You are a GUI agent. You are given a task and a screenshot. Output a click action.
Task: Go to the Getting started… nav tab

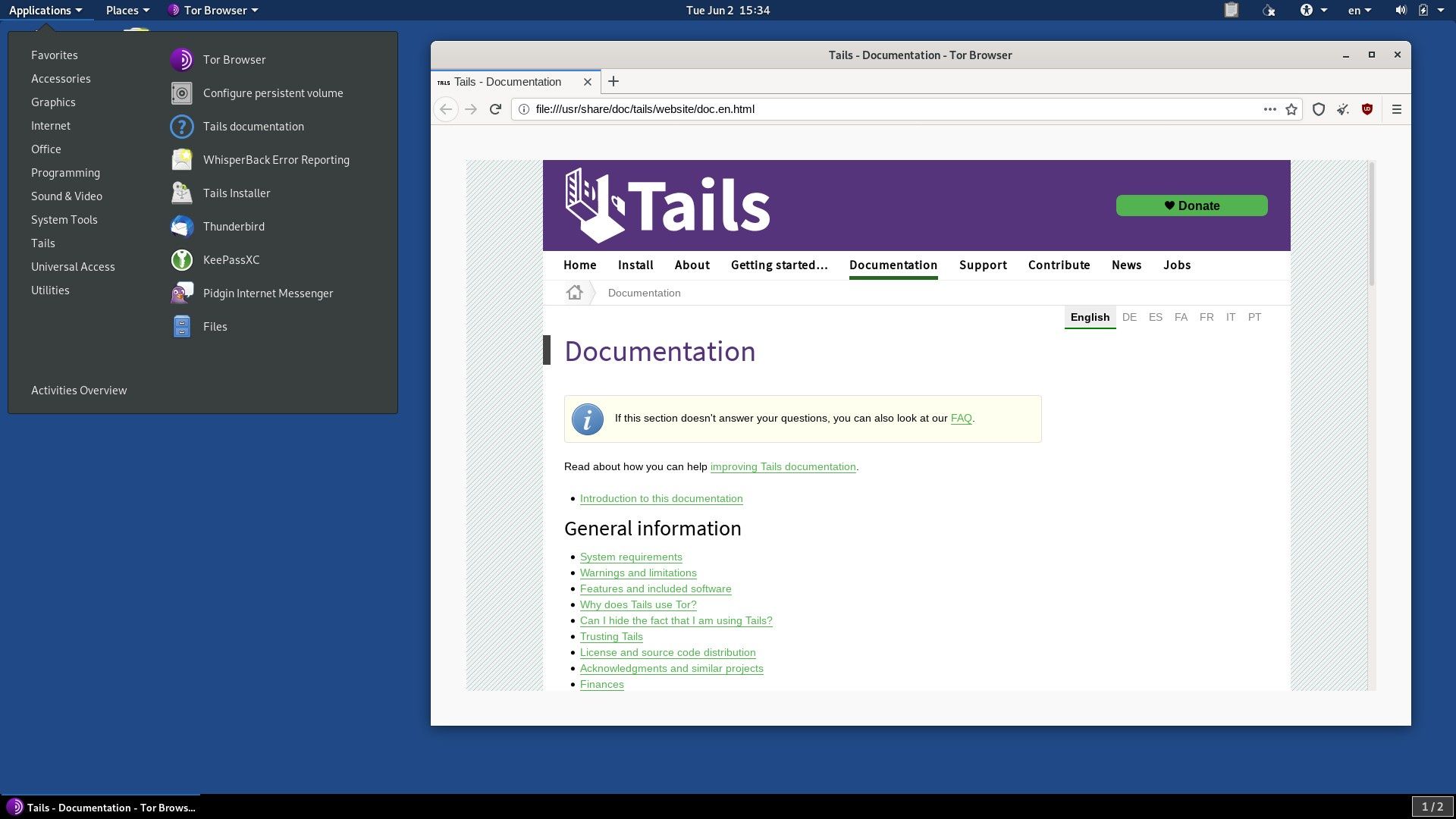coord(779,265)
